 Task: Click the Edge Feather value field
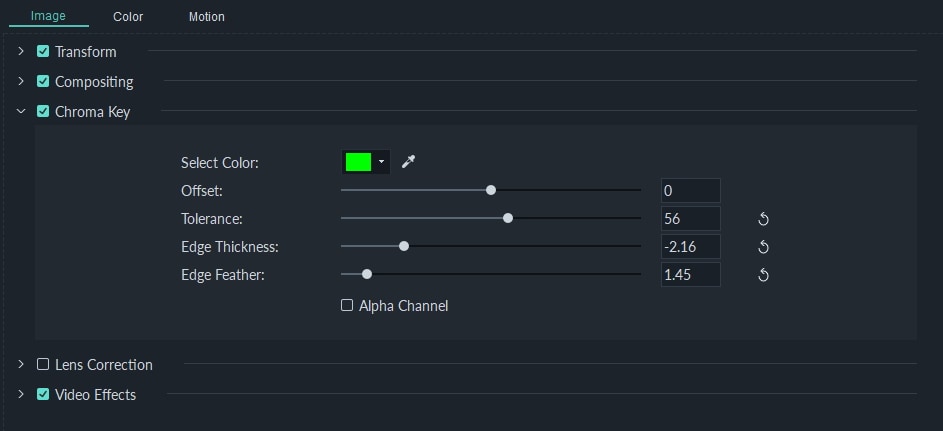pos(690,274)
